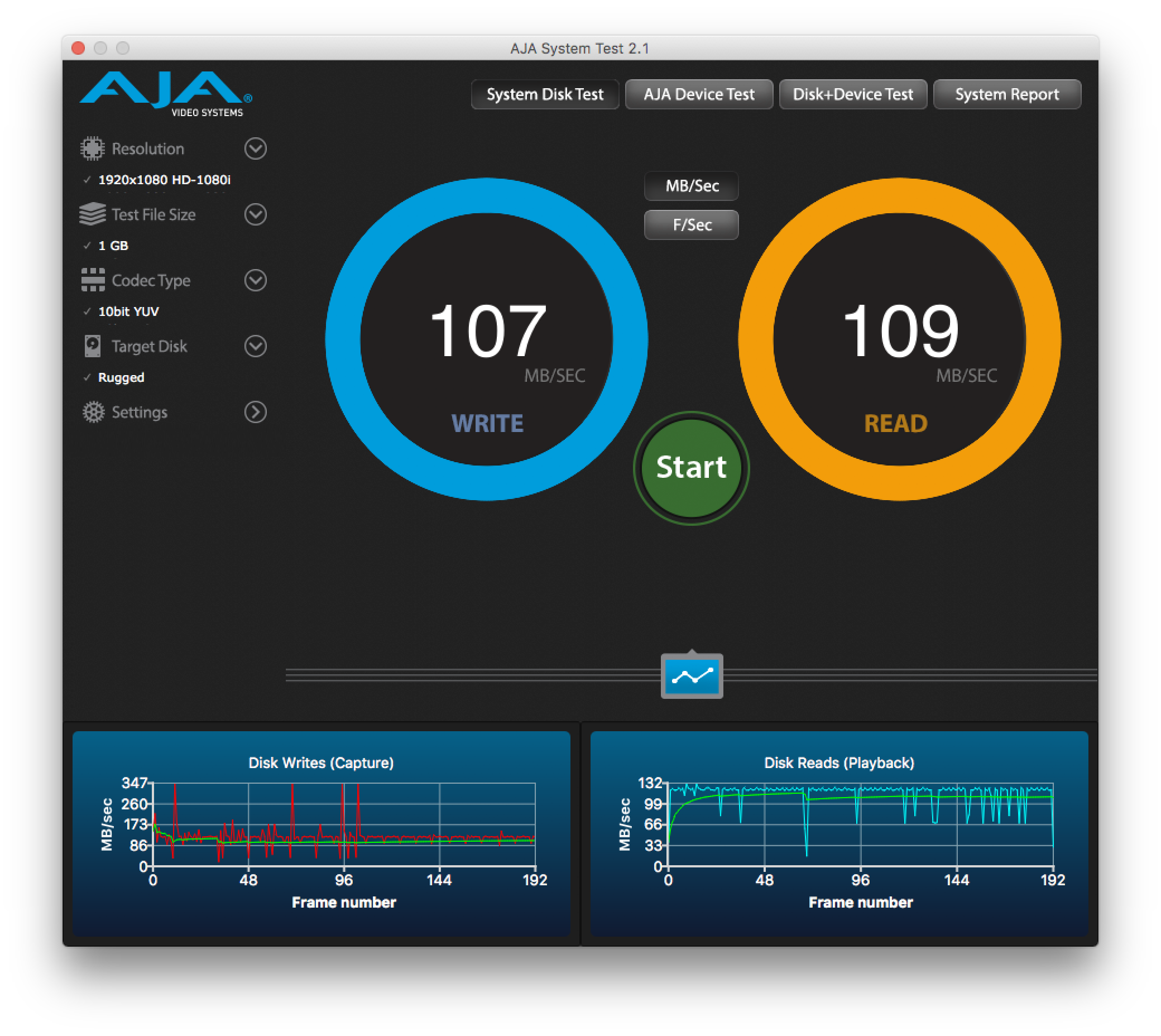Open the System Report
Viewport: 1161px width, 1036px height.
tap(1007, 94)
